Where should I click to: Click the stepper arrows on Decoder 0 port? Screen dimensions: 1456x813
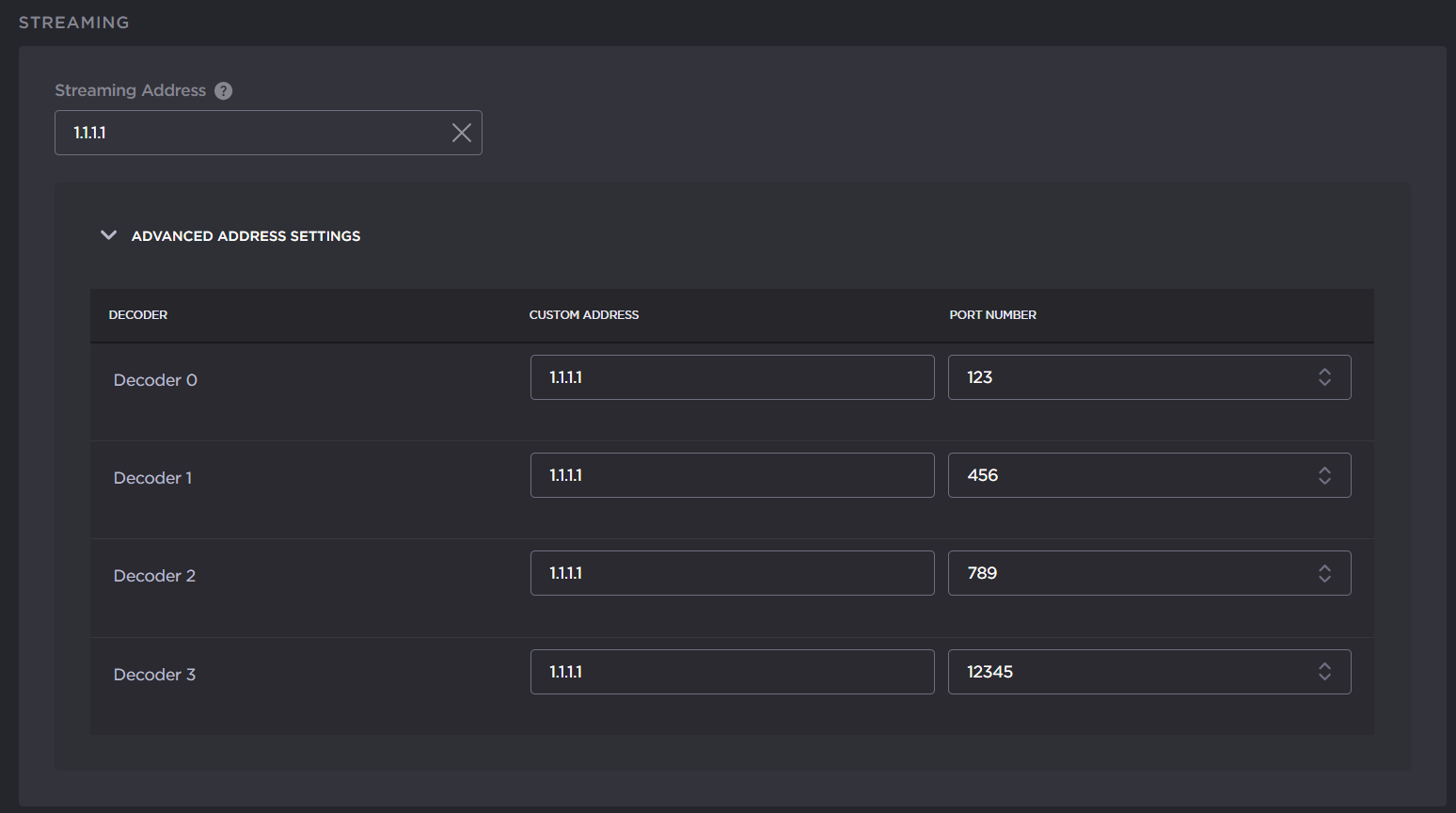click(1324, 376)
